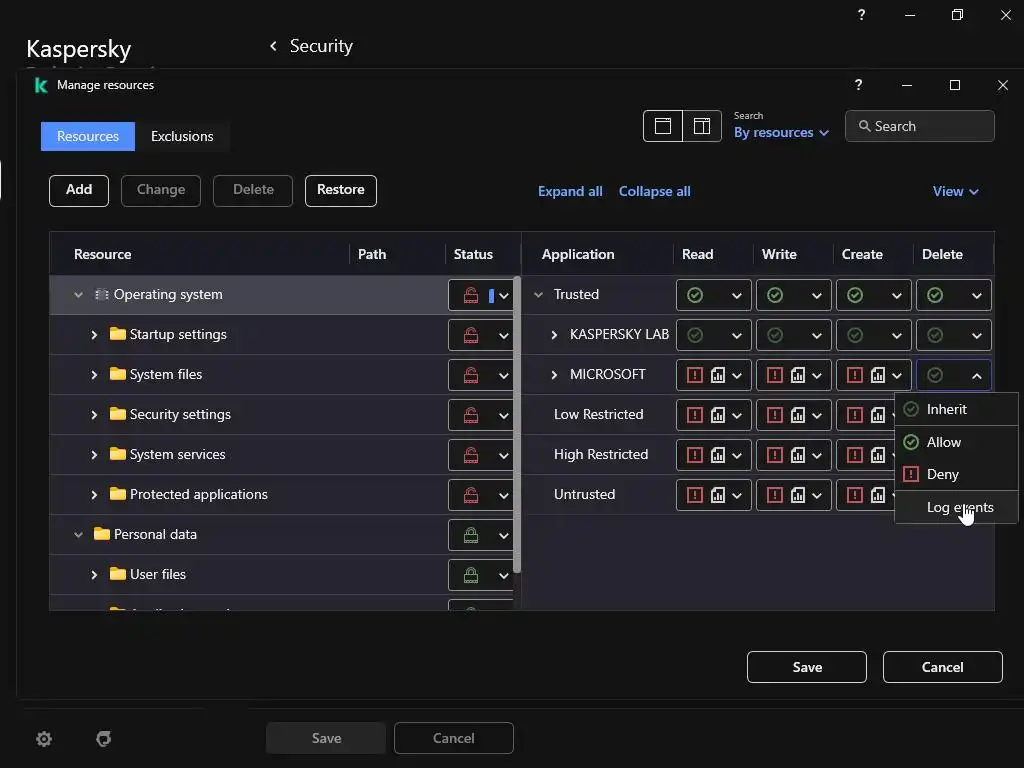
Task: Expand the User files node
Action: pyautogui.click(x=94, y=575)
